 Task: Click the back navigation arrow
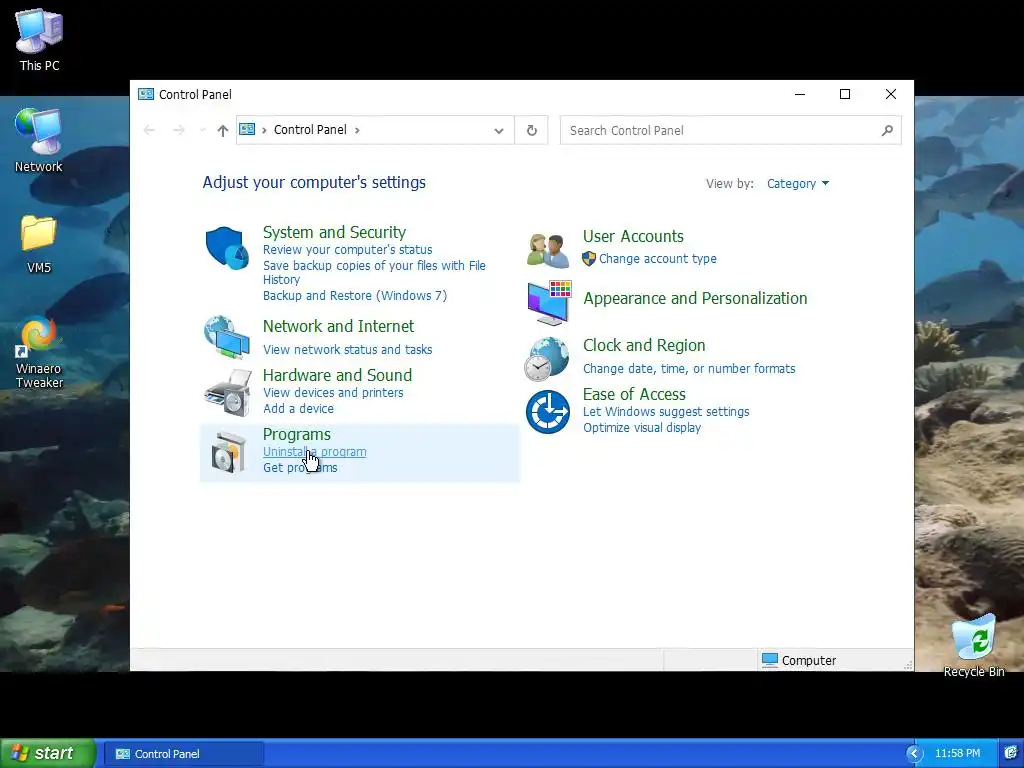tap(150, 131)
